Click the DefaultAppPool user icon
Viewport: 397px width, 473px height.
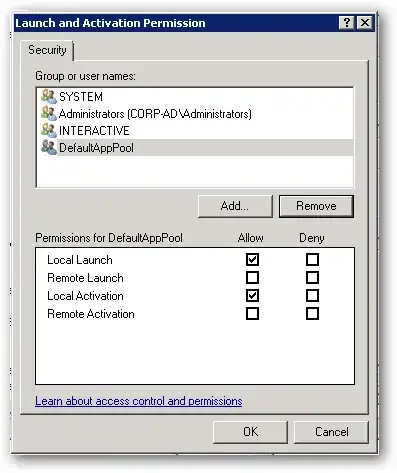click(x=49, y=147)
